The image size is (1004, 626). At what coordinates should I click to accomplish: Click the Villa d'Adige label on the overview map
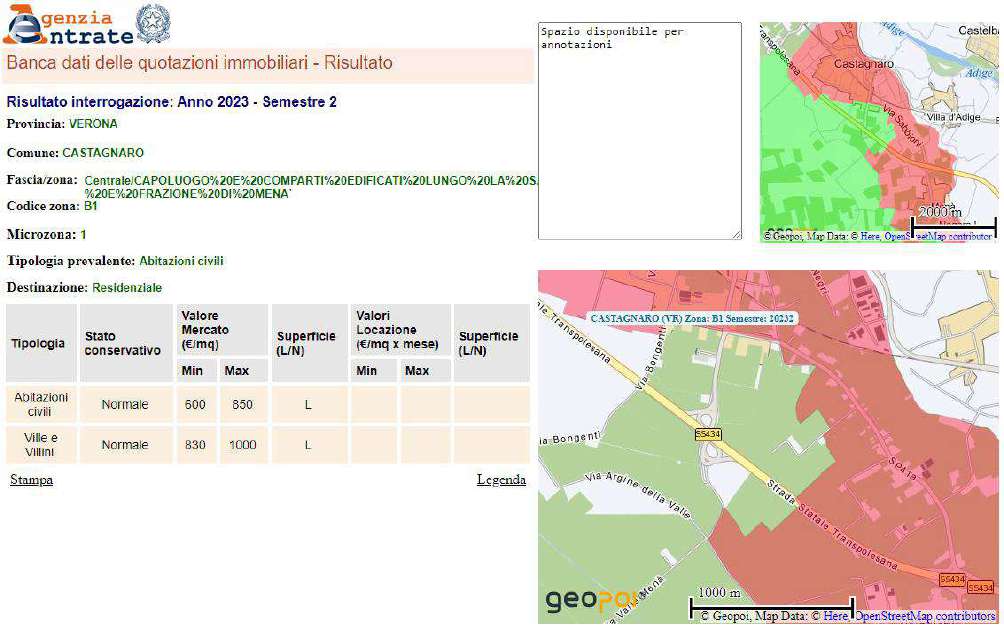click(955, 118)
